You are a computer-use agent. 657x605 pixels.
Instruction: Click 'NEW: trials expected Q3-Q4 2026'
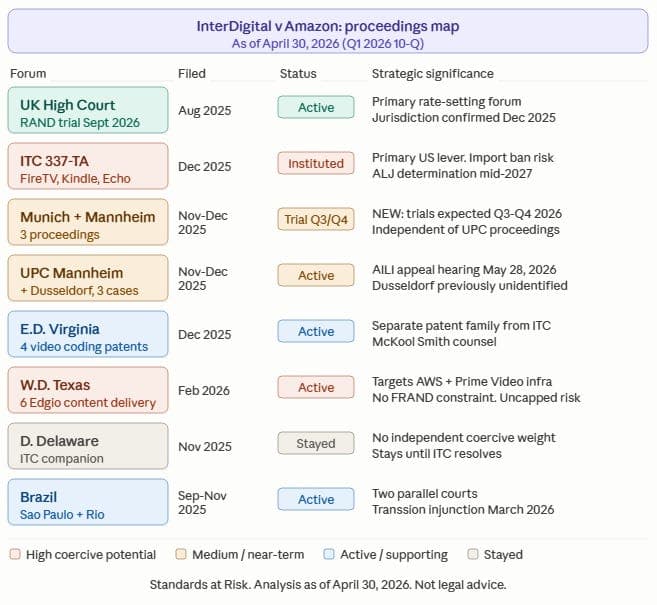pyautogui.click(x=467, y=214)
